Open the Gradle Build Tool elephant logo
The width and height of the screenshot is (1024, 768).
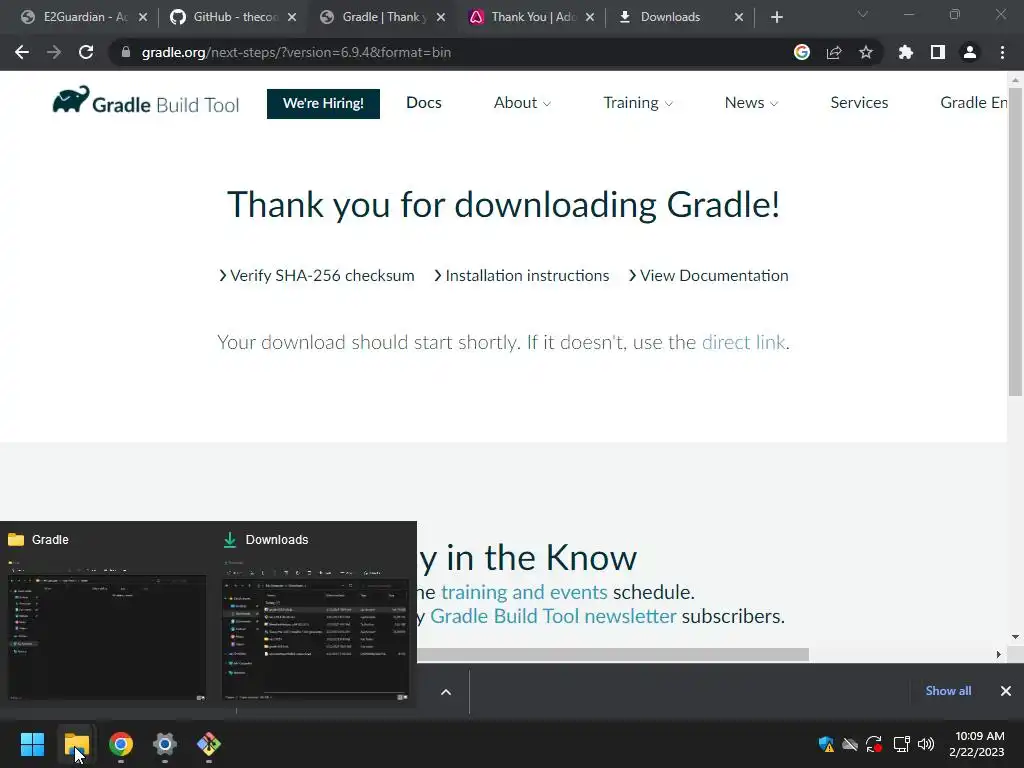pyautogui.click(x=146, y=102)
